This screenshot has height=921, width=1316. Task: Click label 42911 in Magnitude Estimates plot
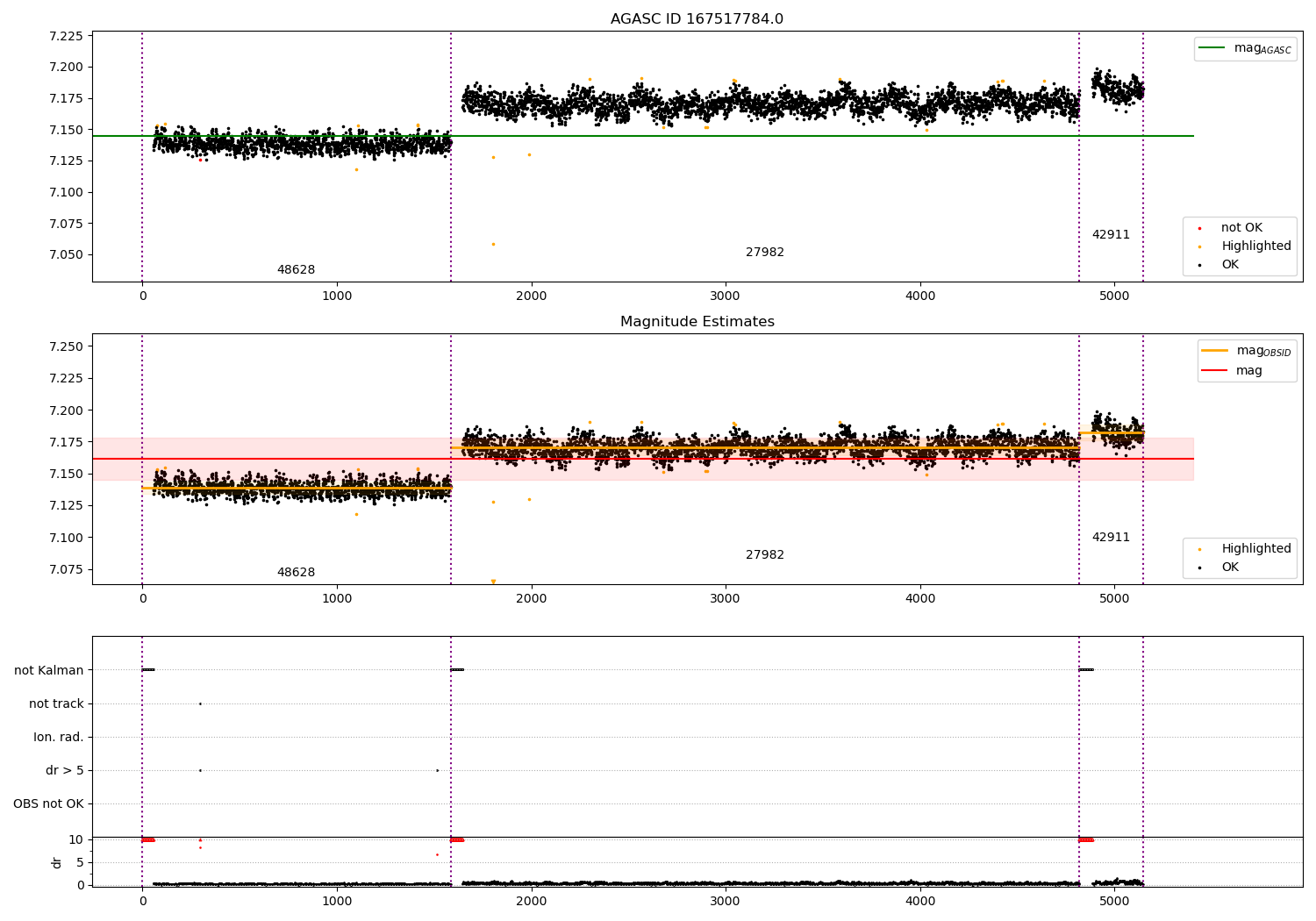click(x=1111, y=538)
